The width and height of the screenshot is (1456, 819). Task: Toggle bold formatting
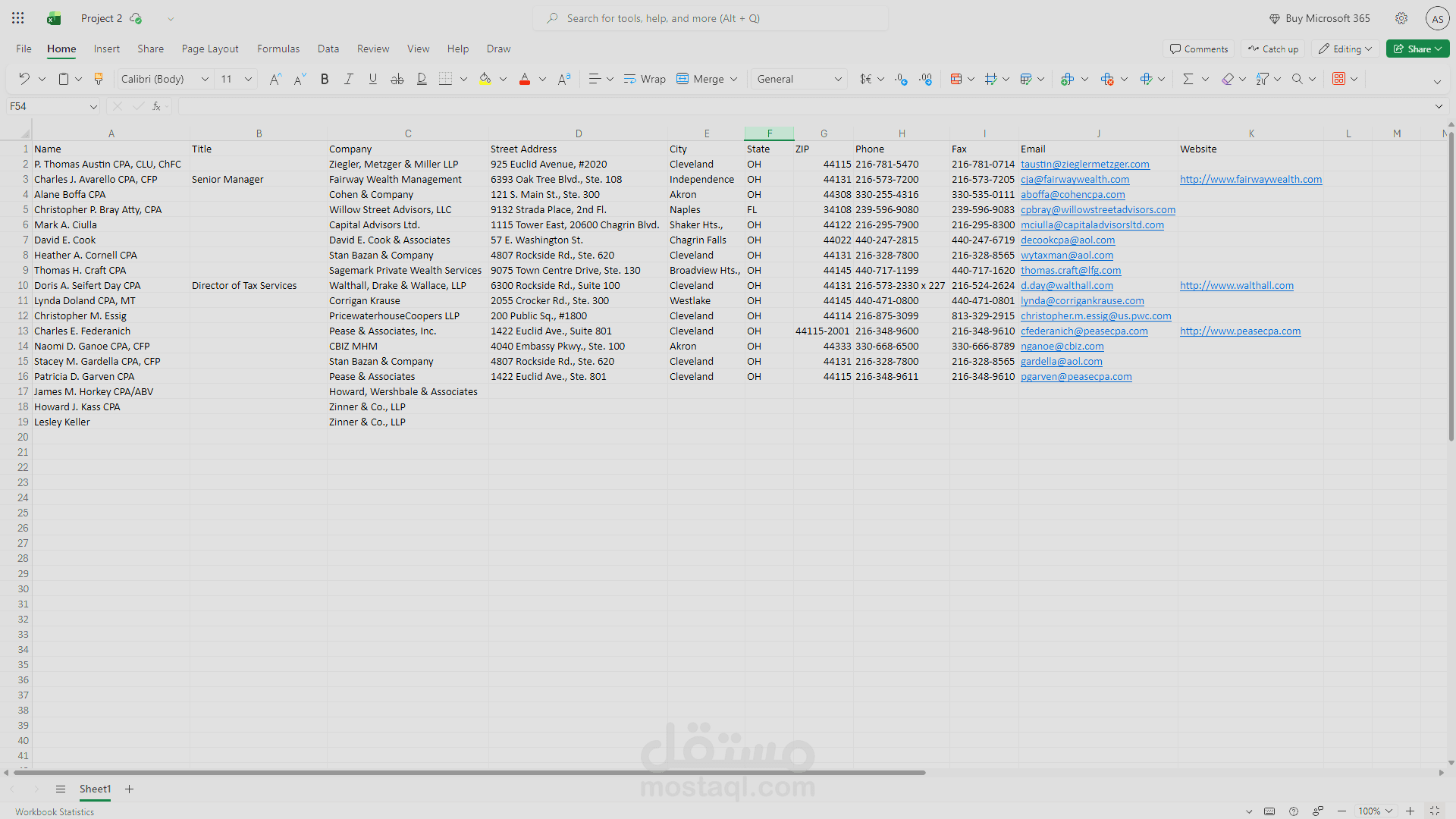point(325,79)
